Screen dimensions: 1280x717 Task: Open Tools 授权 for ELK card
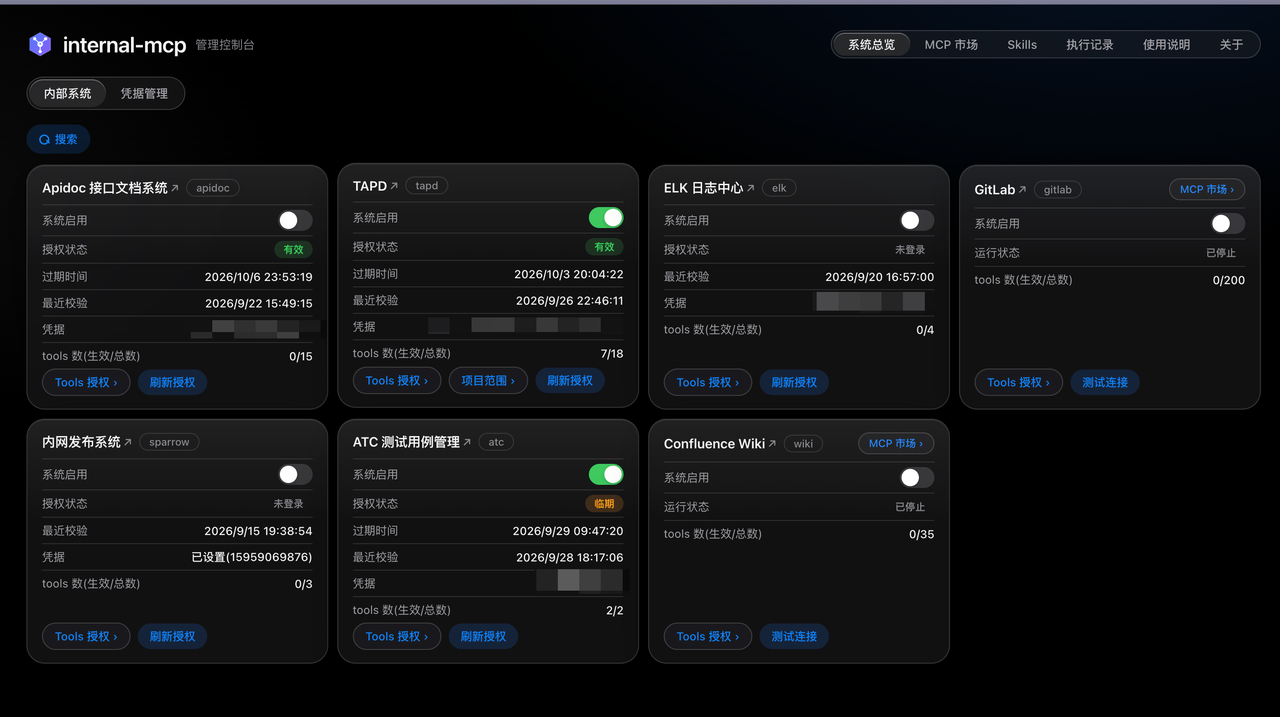click(708, 382)
